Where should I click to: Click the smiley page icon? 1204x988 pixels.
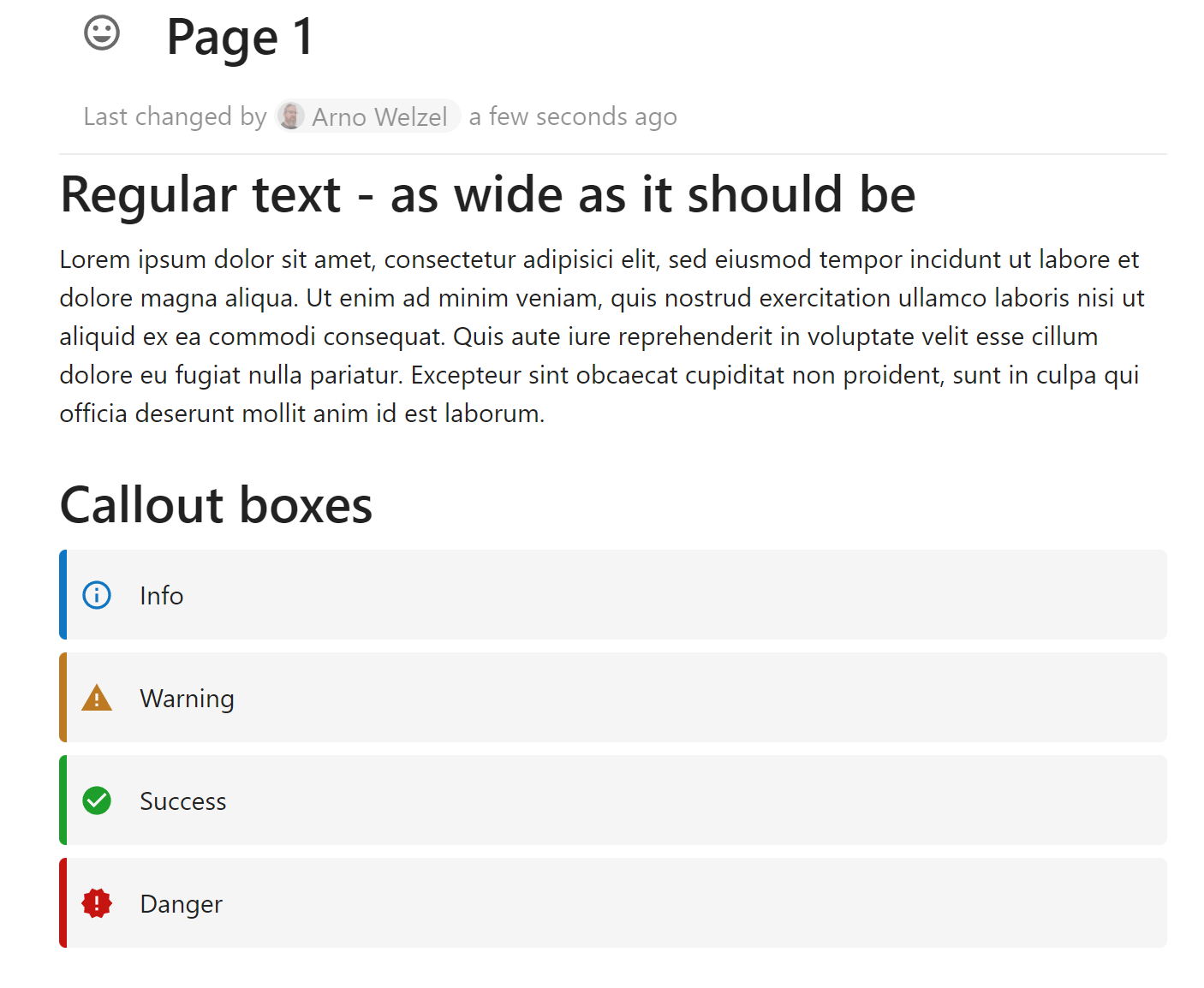point(102,33)
